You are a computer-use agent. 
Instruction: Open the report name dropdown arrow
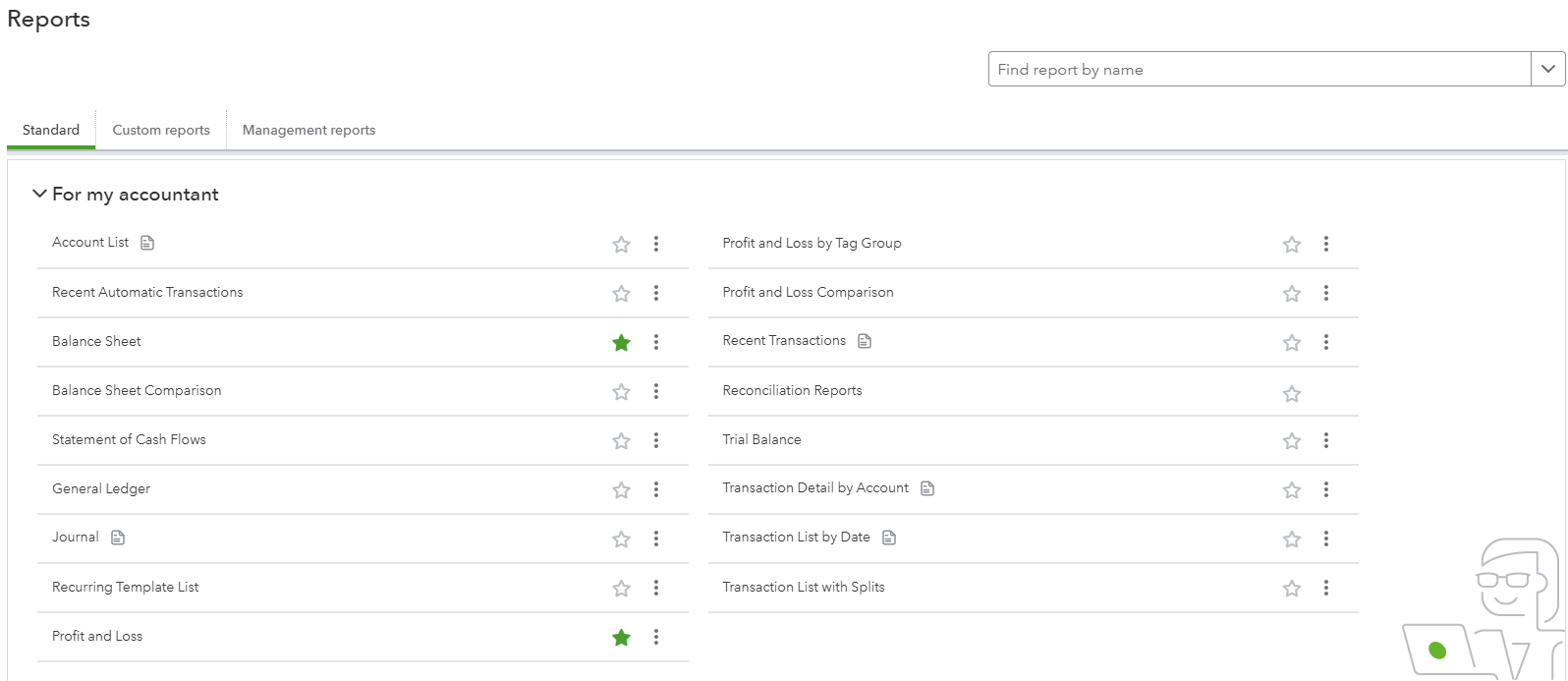(x=1547, y=69)
